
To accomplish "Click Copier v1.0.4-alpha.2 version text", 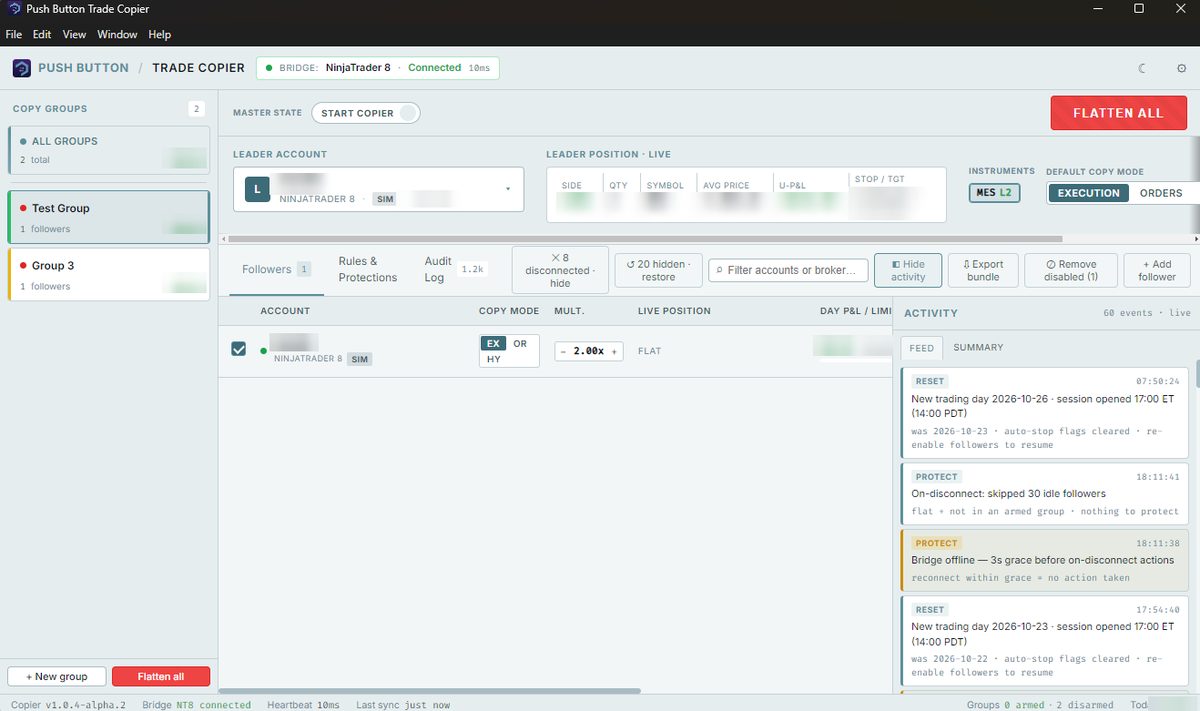I will [68, 705].
